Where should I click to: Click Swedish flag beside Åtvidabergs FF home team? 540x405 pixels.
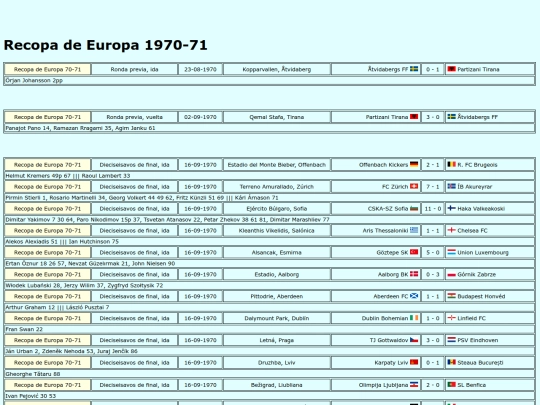click(414, 69)
